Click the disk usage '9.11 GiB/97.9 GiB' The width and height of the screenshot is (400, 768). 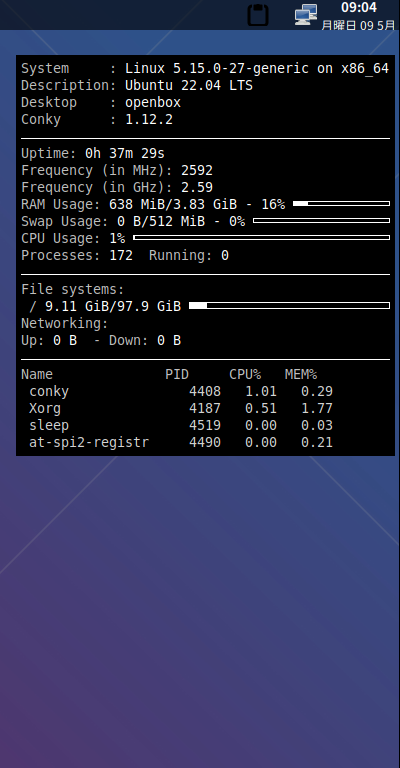click(x=113, y=307)
